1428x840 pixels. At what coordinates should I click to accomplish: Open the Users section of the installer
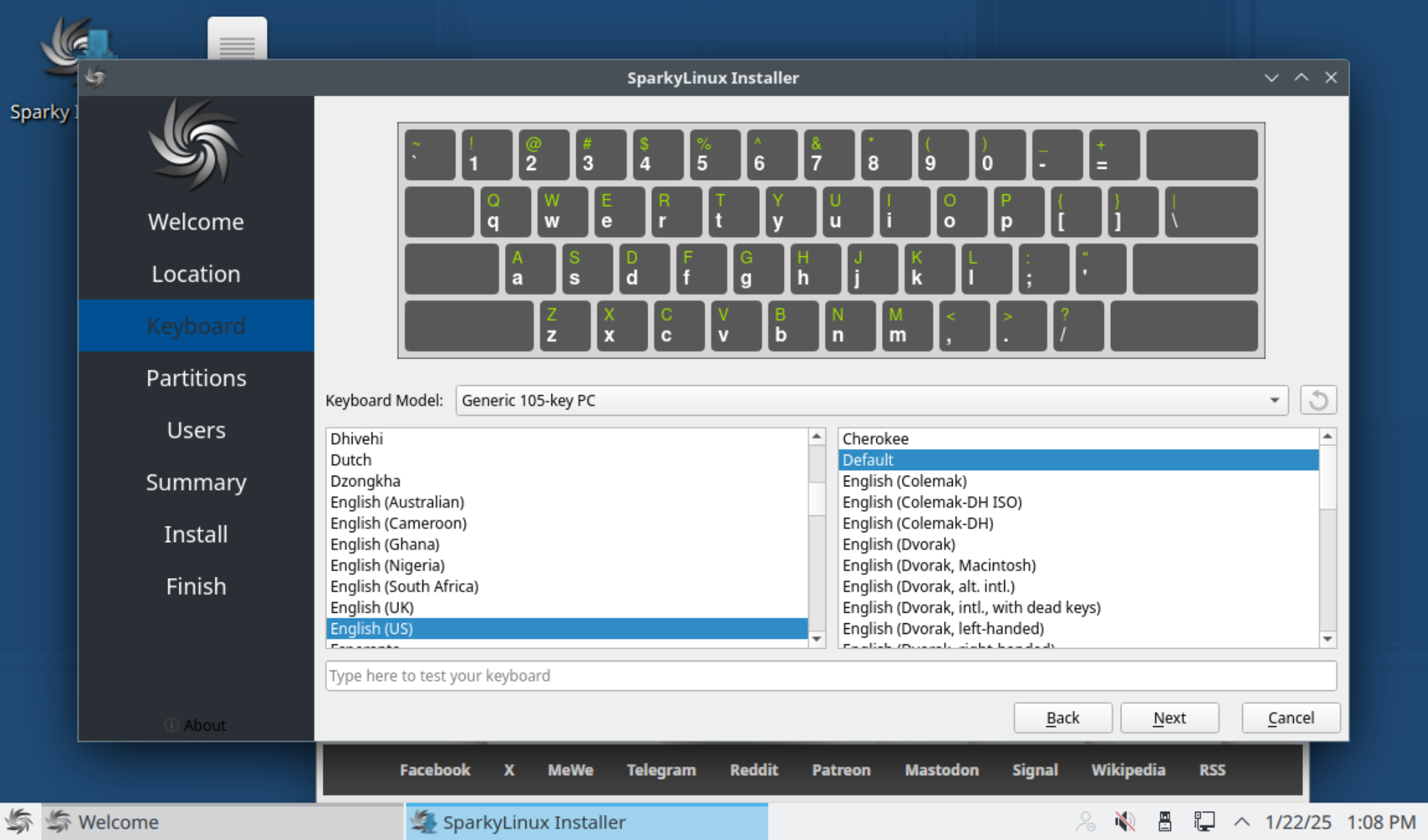click(196, 430)
